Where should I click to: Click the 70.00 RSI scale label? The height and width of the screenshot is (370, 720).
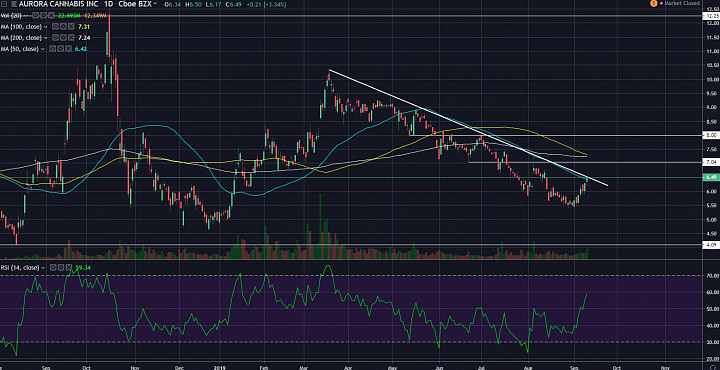(713, 275)
